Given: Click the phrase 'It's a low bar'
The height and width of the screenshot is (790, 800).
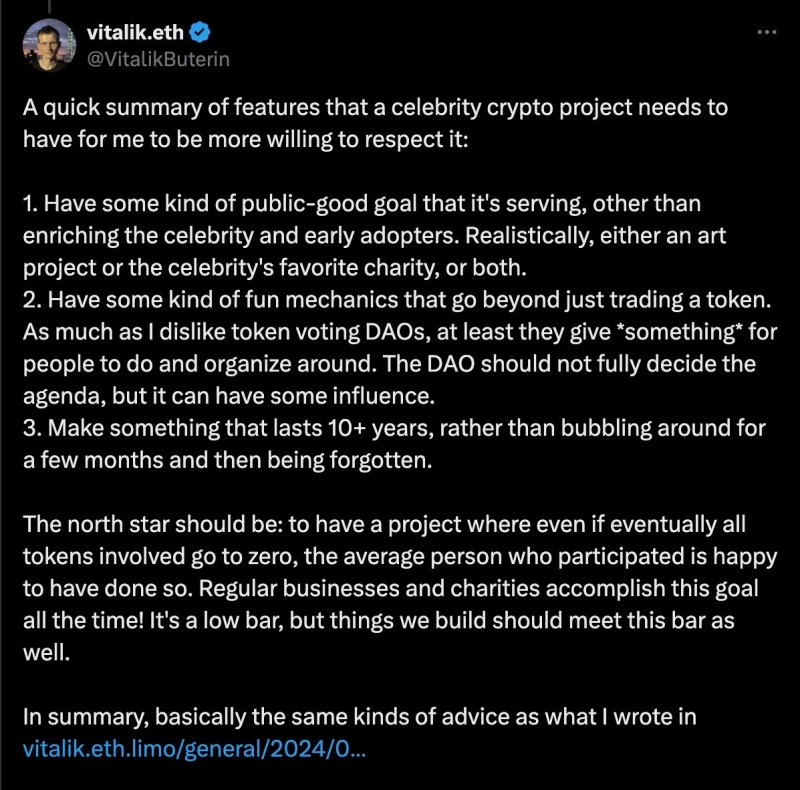Looking at the screenshot, I should [x=213, y=620].
